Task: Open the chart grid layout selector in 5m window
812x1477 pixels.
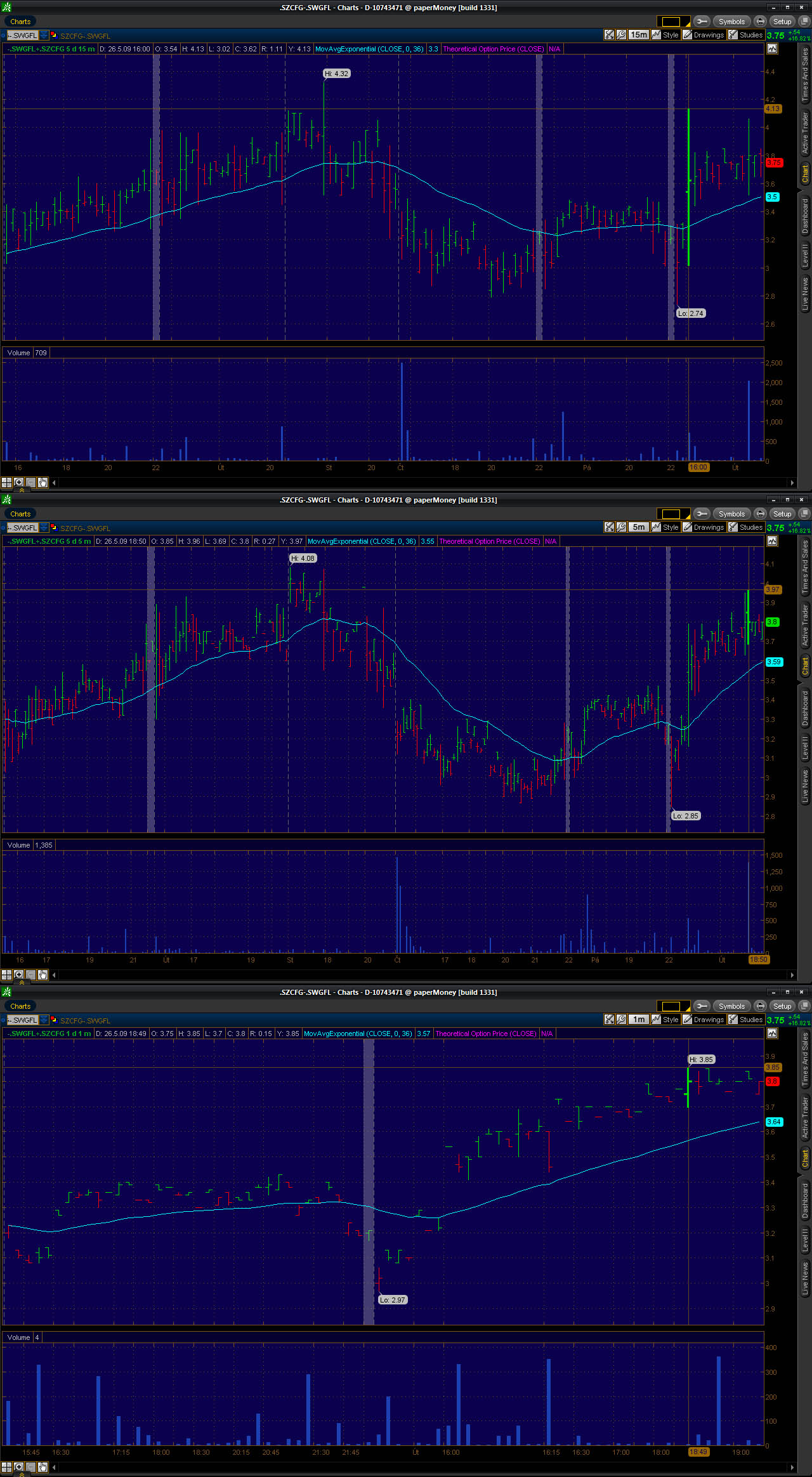Action: [673, 514]
